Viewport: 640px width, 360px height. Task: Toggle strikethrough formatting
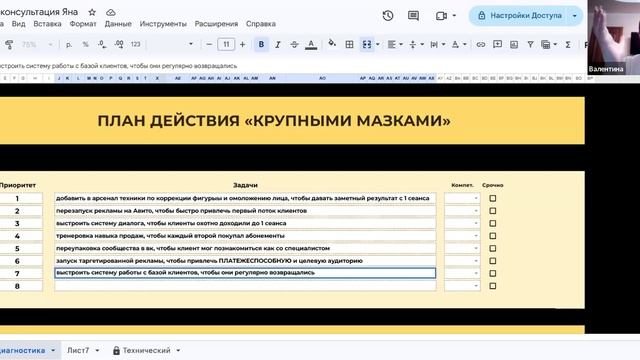point(294,44)
